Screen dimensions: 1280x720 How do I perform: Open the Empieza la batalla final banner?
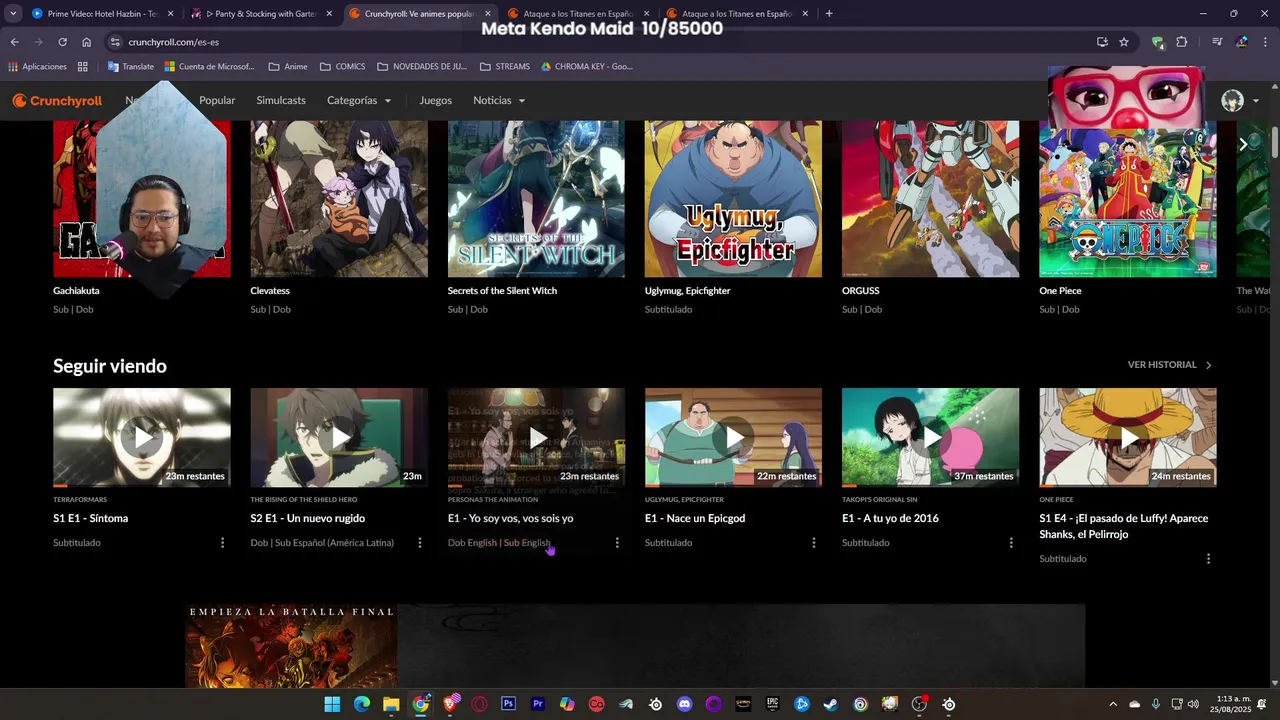(635, 646)
